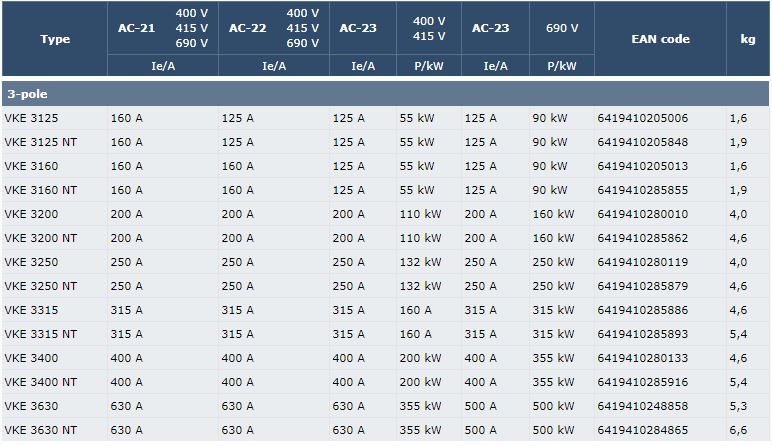This screenshot has width=772, height=446.
Task: Click EAN code 6419410285916
Action: tap(643, 382)
